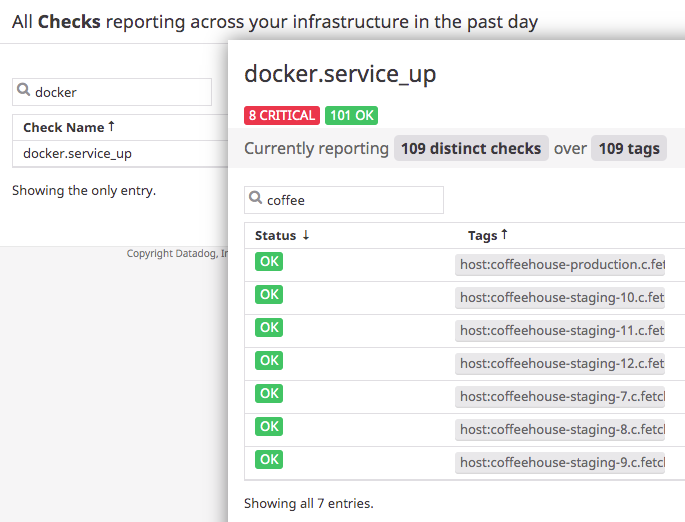Open the docker.service_up check row
This screenshot has width=685, height=522.
[x=77, y=153]
